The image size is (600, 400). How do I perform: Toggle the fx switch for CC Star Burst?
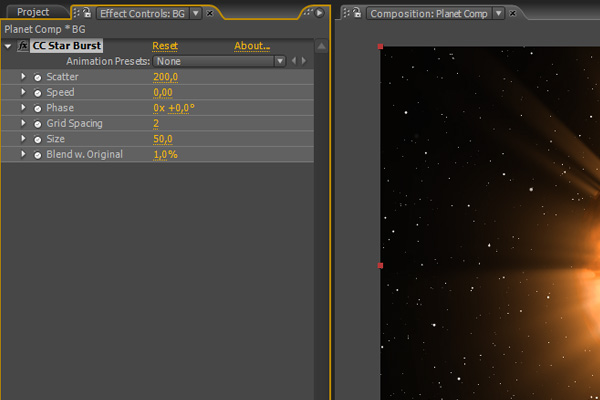click(x=23, y=46)
